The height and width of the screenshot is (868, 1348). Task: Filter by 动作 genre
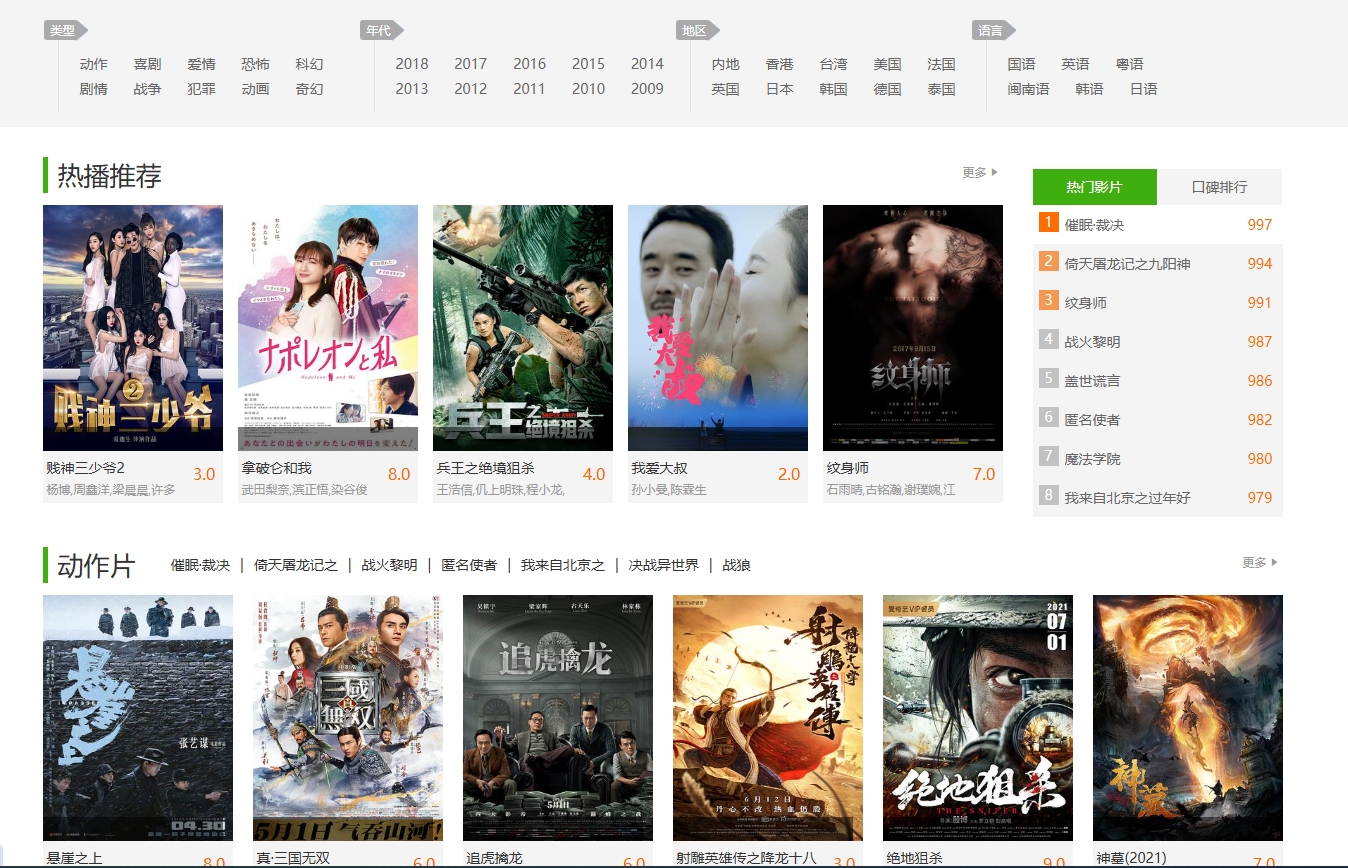(x=94, y=64)
